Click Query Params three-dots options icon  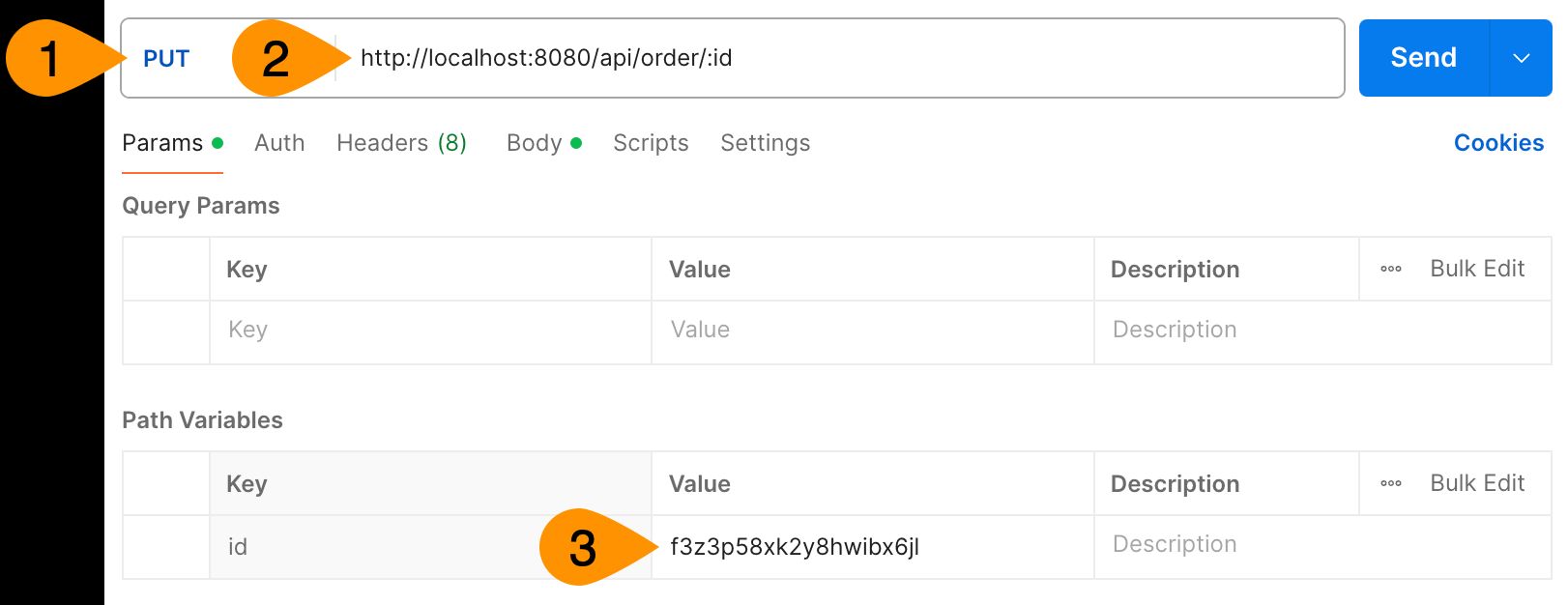click(1391, 269)
